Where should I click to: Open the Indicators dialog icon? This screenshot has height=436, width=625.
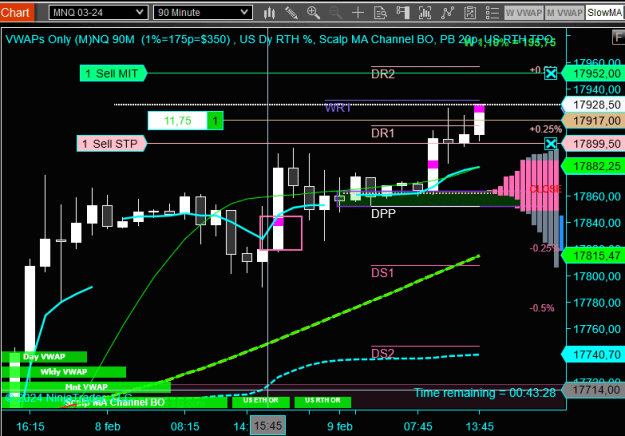coord(448,13)
